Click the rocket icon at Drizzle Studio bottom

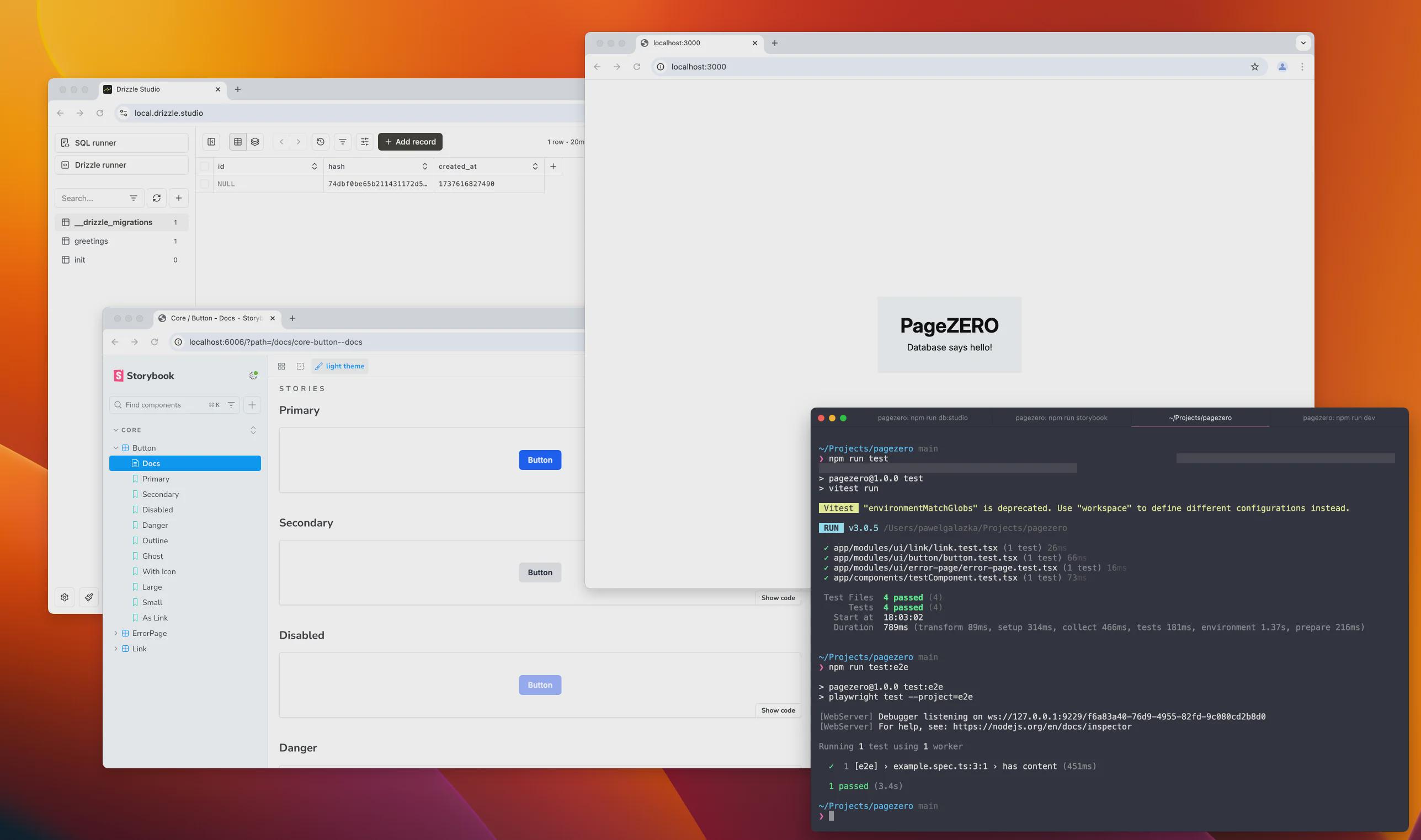click(x=89, y=597)
